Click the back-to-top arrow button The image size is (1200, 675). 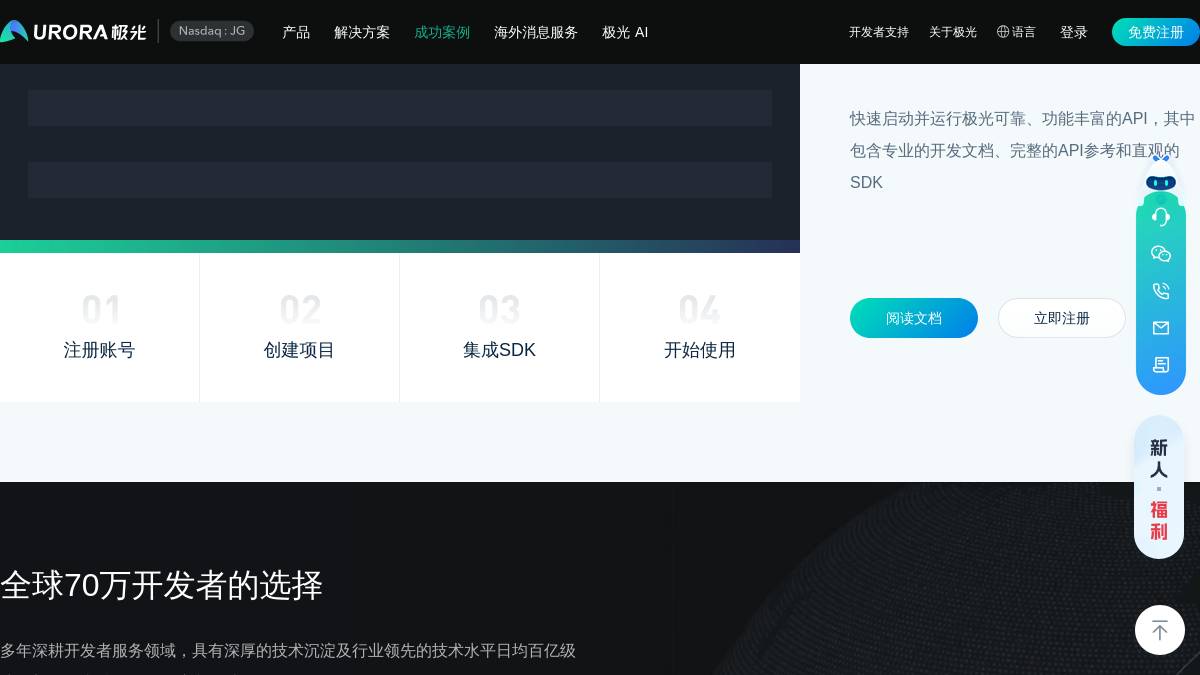[x=1160, y=630]
